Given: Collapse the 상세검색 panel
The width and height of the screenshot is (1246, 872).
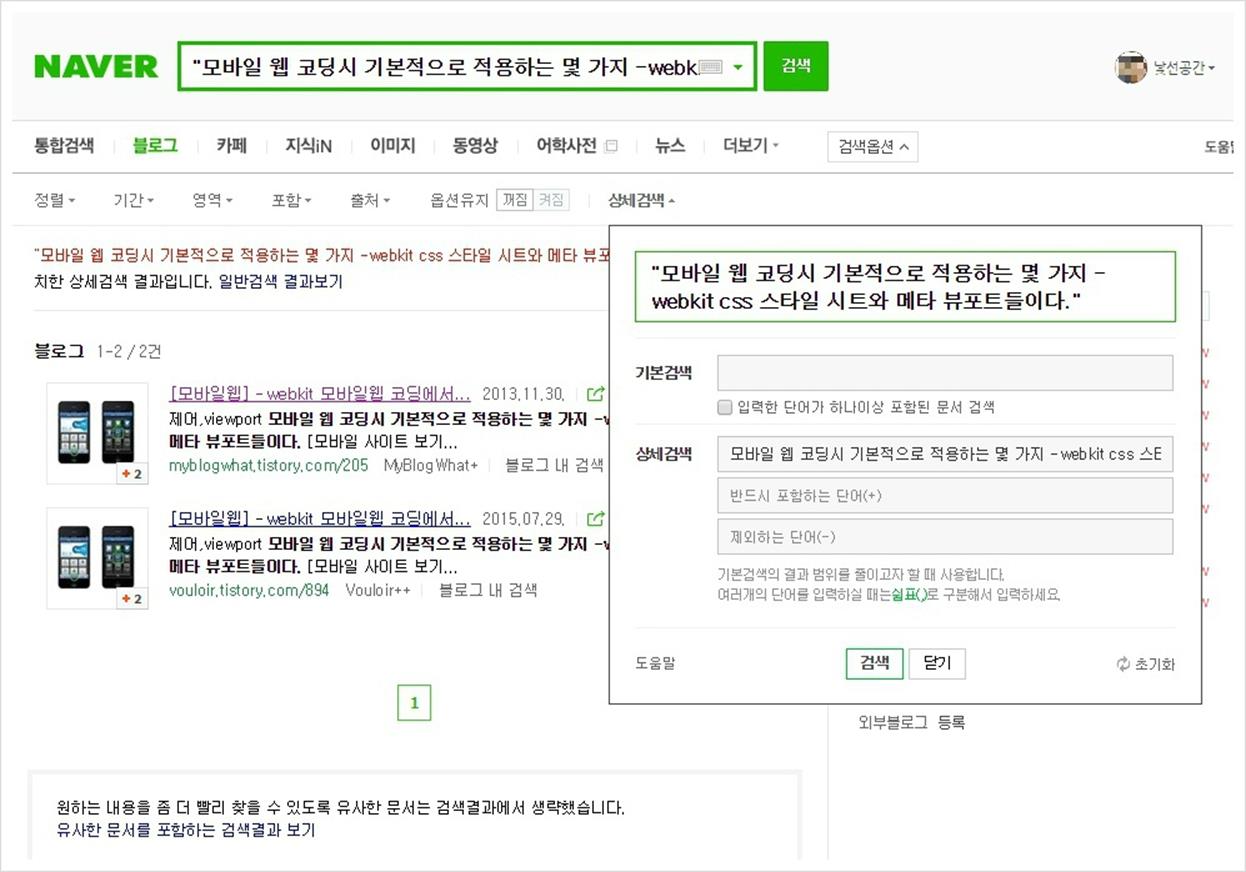Looking at the screenshot, I should 641,200.
